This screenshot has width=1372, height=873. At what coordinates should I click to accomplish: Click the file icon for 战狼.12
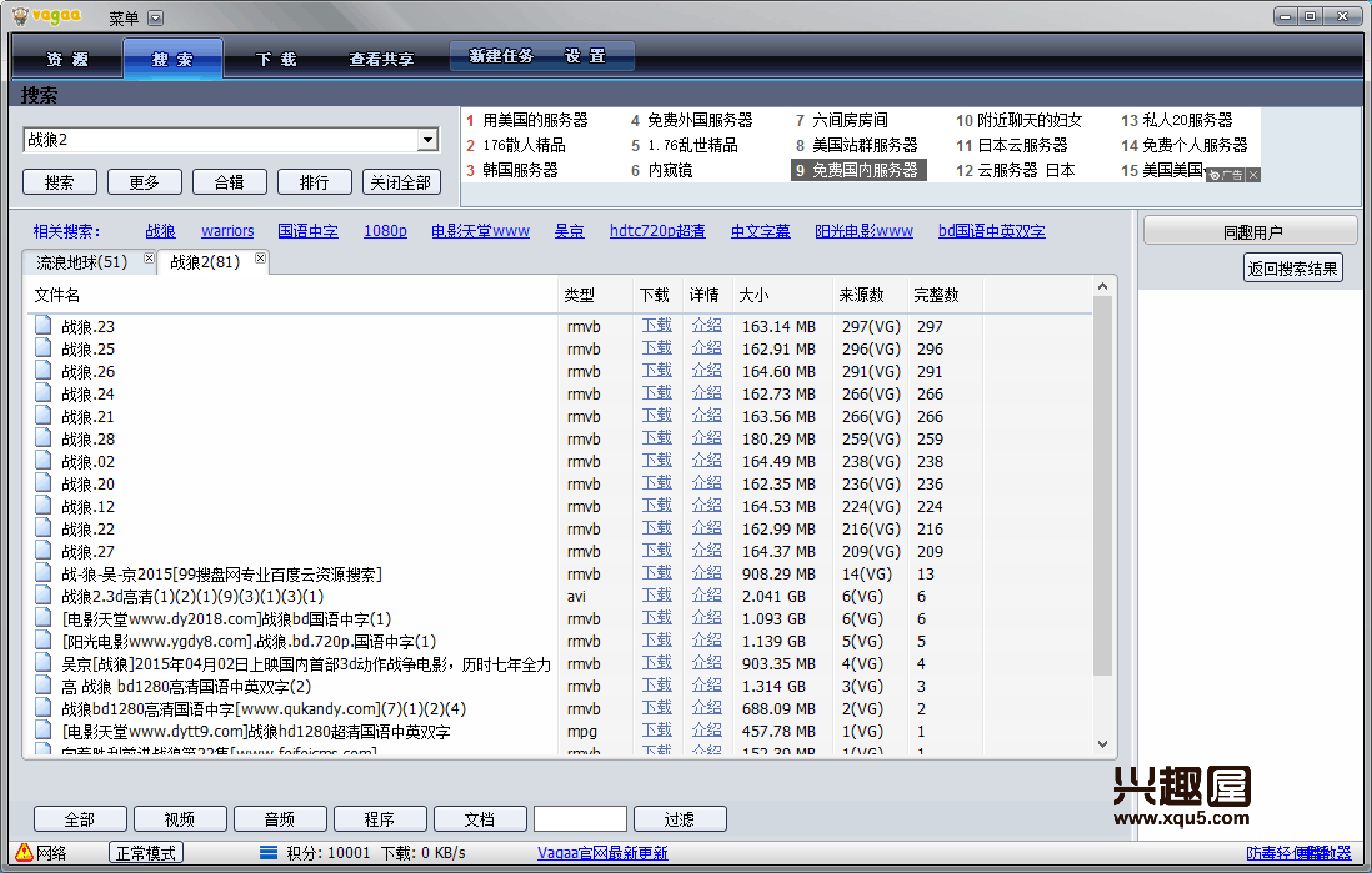[x=43, y=505]
